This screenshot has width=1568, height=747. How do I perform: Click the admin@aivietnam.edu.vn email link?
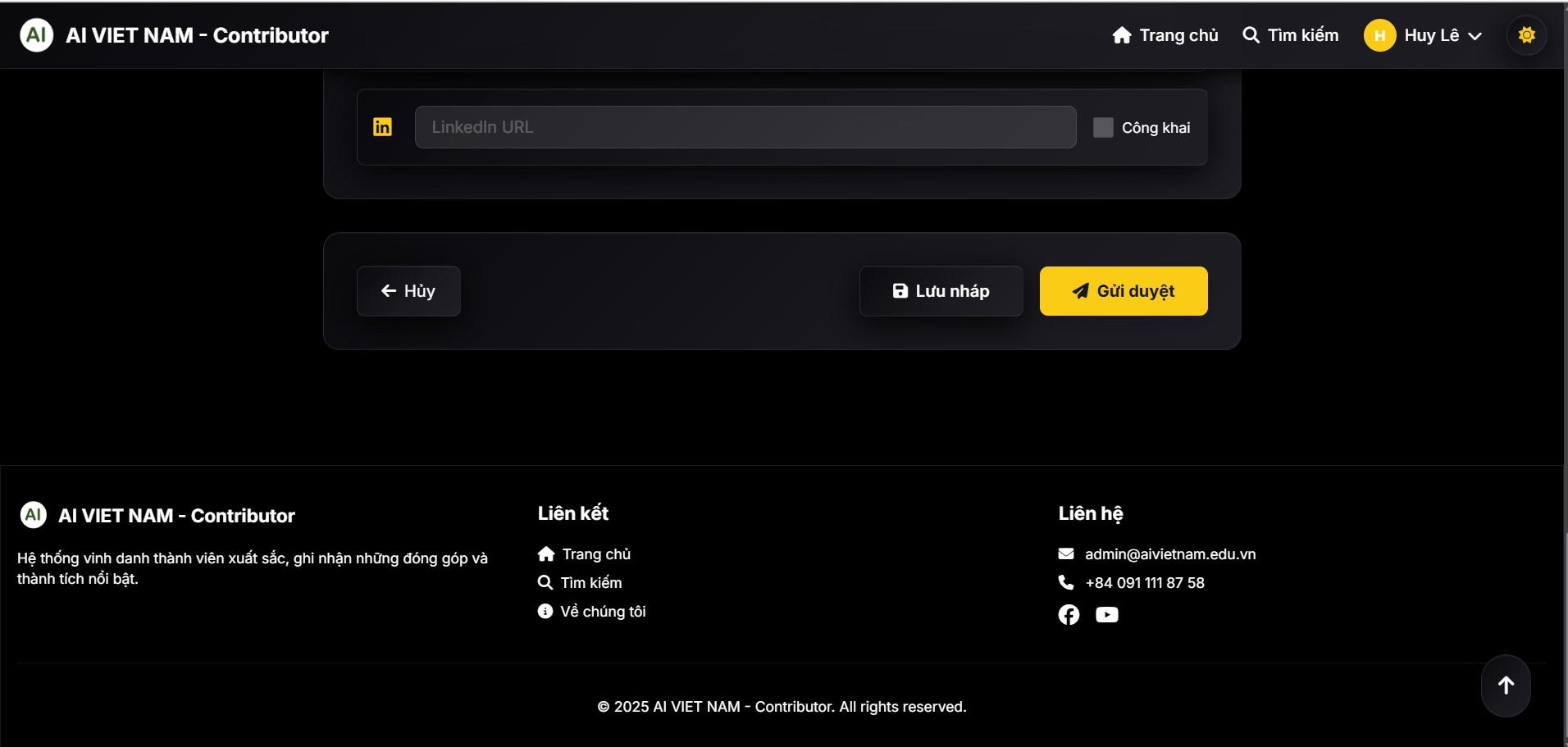1169,554
